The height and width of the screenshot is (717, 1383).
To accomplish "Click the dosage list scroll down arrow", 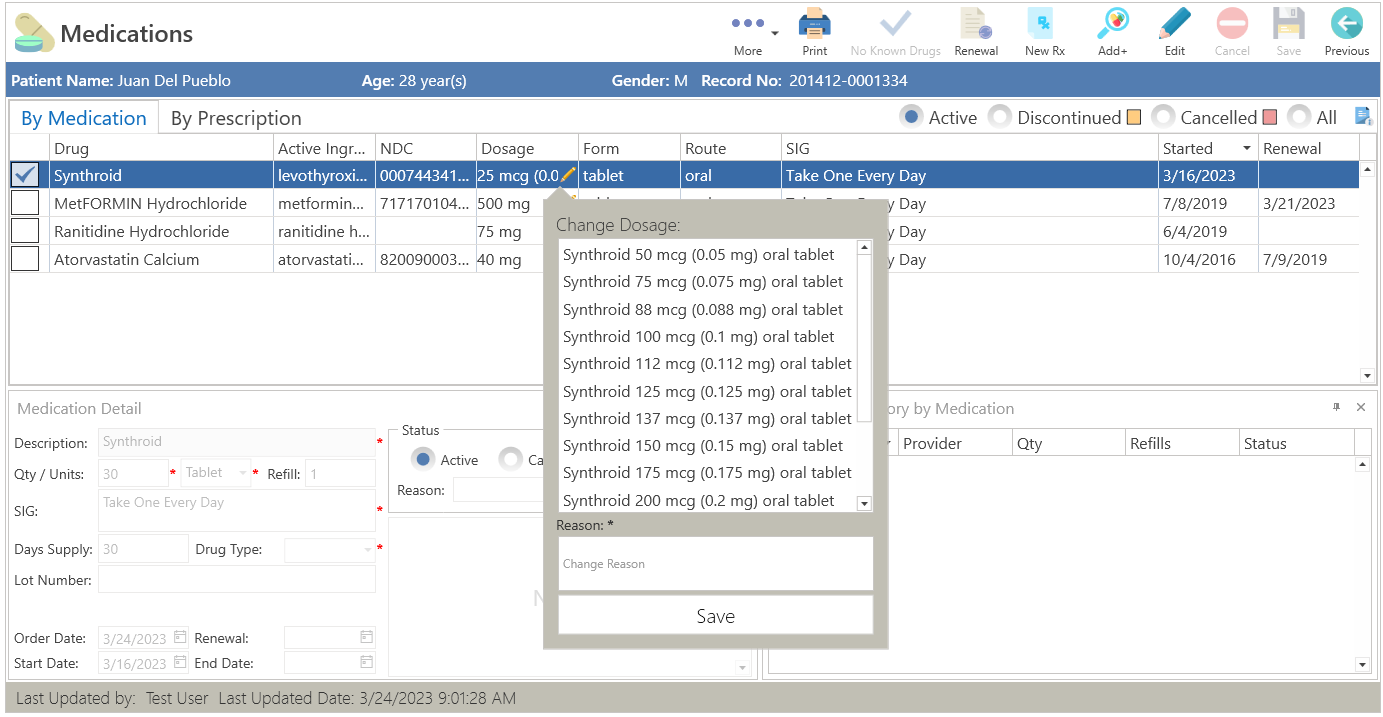I will [x=865, y=504].
